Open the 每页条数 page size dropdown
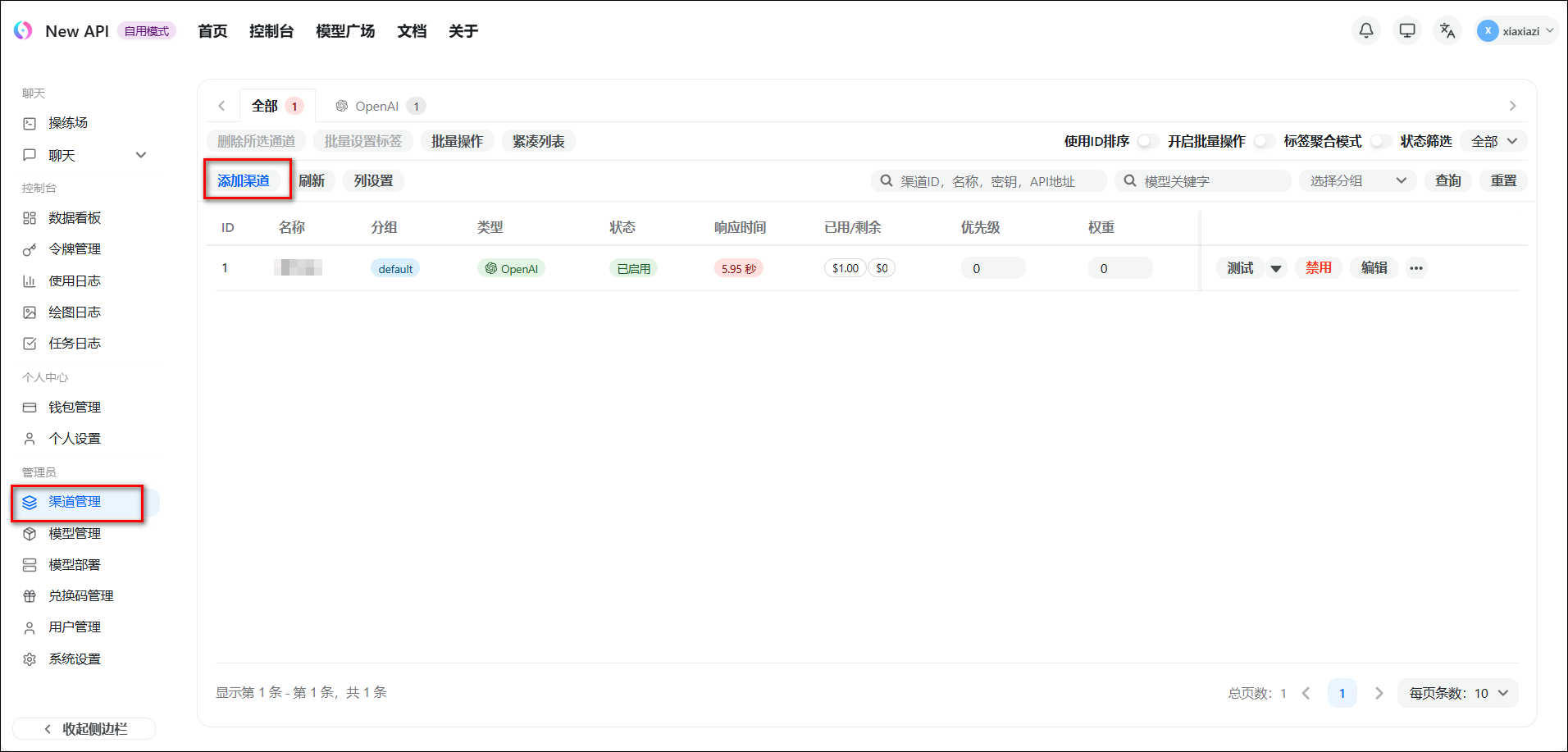Image resolution: width=1568 pixels, height=752 pixels. 1458,693
